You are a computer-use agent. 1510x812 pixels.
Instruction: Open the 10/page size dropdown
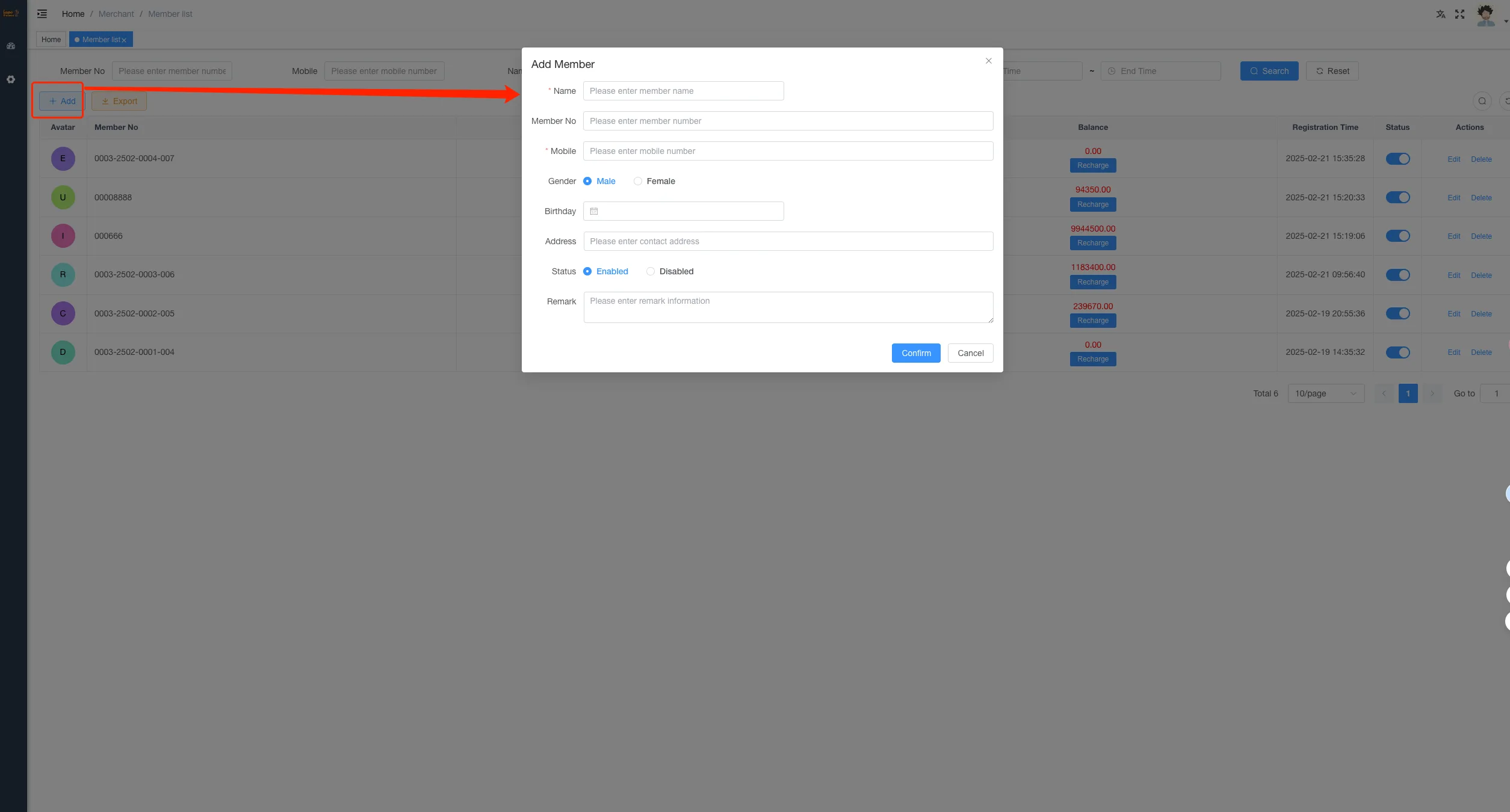point(1326,393)
